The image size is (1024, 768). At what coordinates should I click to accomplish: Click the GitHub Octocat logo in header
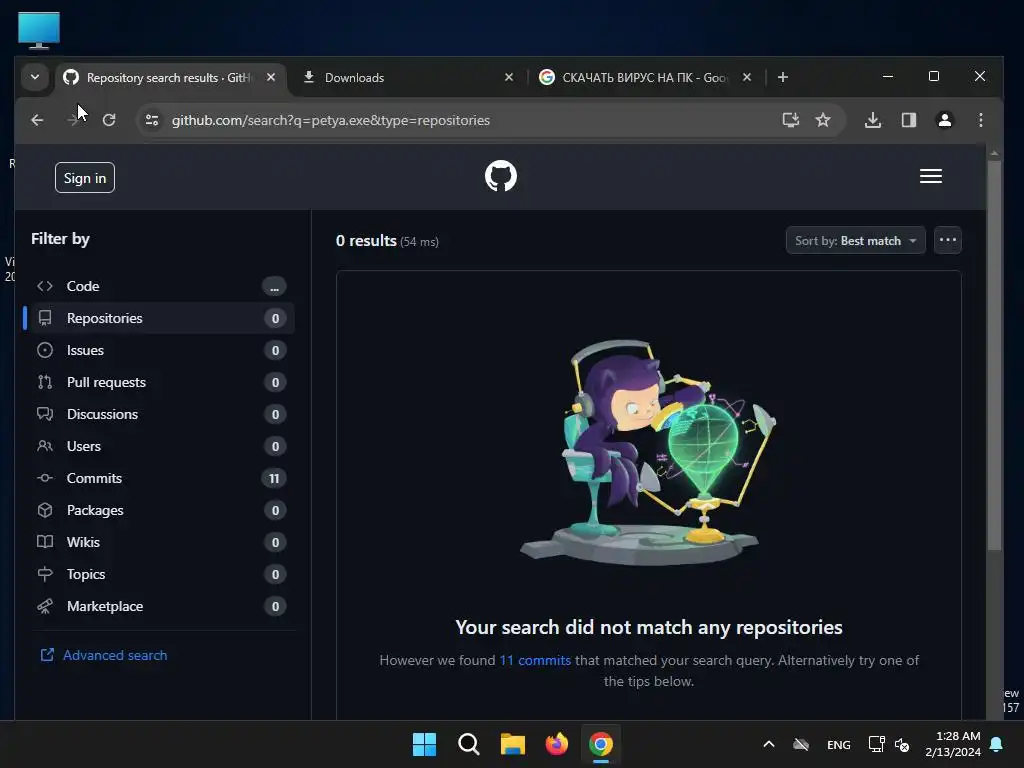click(501, 176)
